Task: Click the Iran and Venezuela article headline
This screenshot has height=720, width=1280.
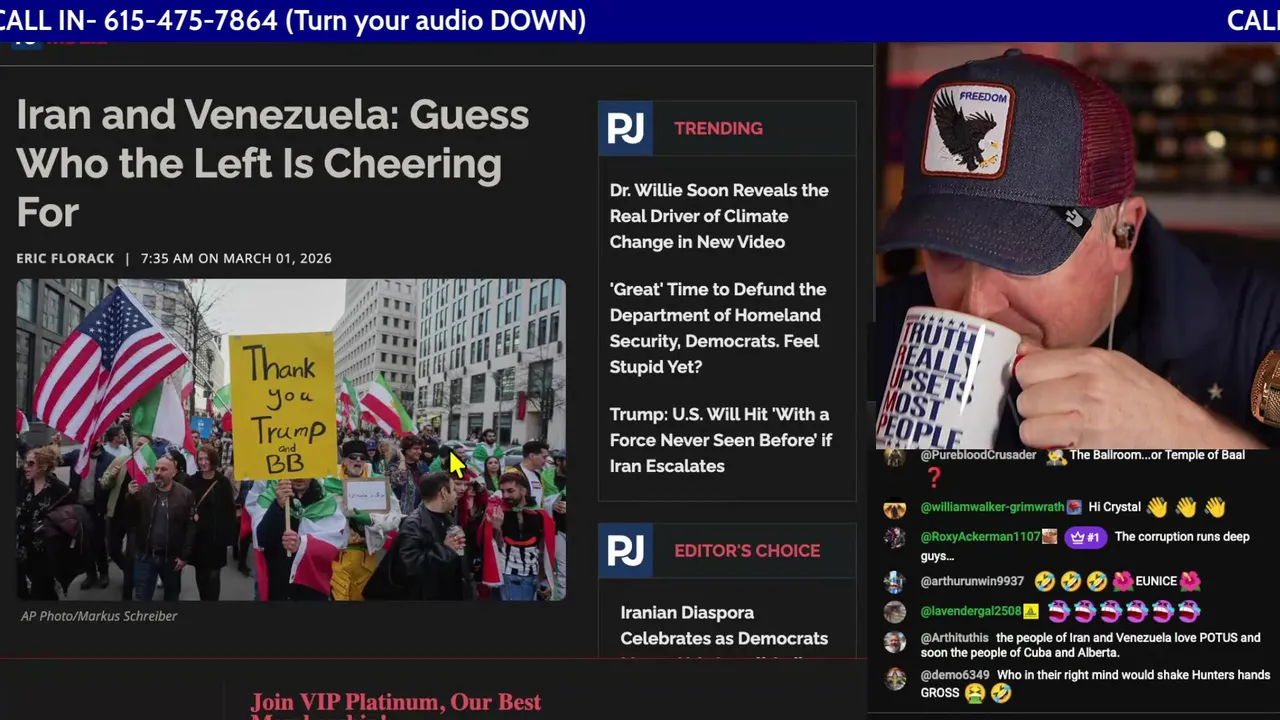Action: point(273,163)
